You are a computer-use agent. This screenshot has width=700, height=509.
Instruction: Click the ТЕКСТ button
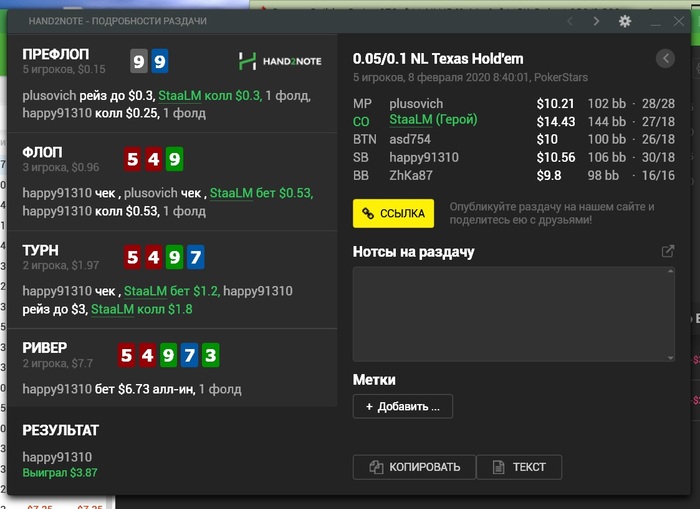(x=519, y=467)
